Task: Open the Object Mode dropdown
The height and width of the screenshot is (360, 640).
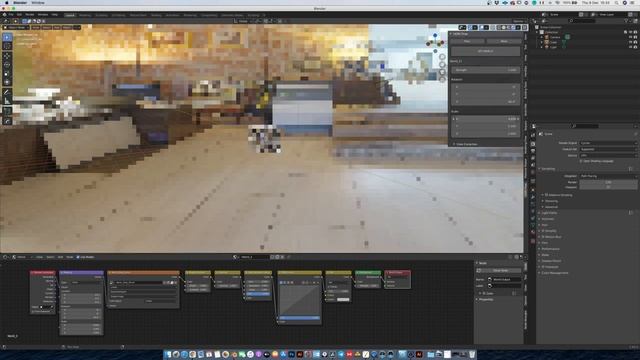Action: (x=16, y=27)
